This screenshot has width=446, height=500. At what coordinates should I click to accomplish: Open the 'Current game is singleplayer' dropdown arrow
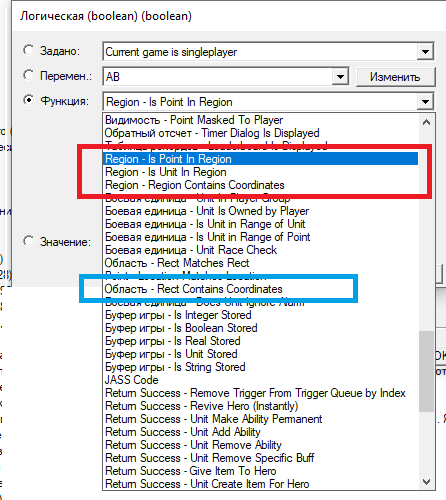pyautogui.click(x=425, y=52)
